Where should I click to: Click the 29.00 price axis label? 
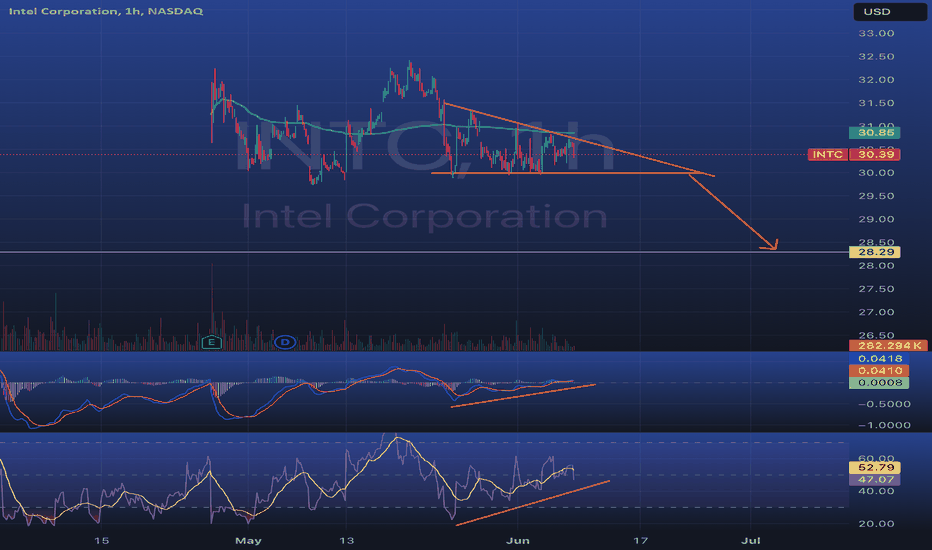coord(876,219)
